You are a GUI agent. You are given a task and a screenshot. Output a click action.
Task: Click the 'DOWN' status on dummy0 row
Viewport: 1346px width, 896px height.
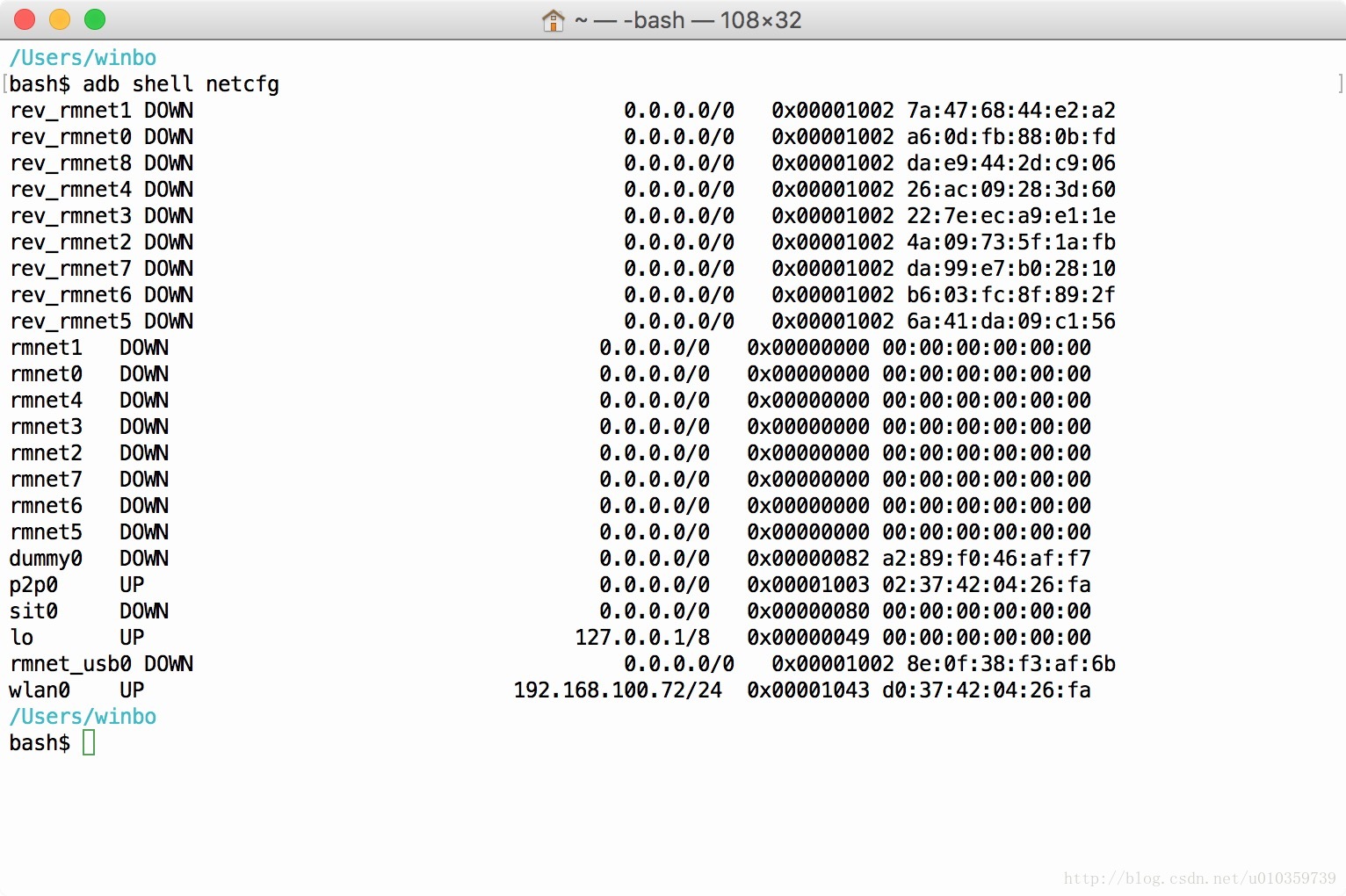point(144,559)
